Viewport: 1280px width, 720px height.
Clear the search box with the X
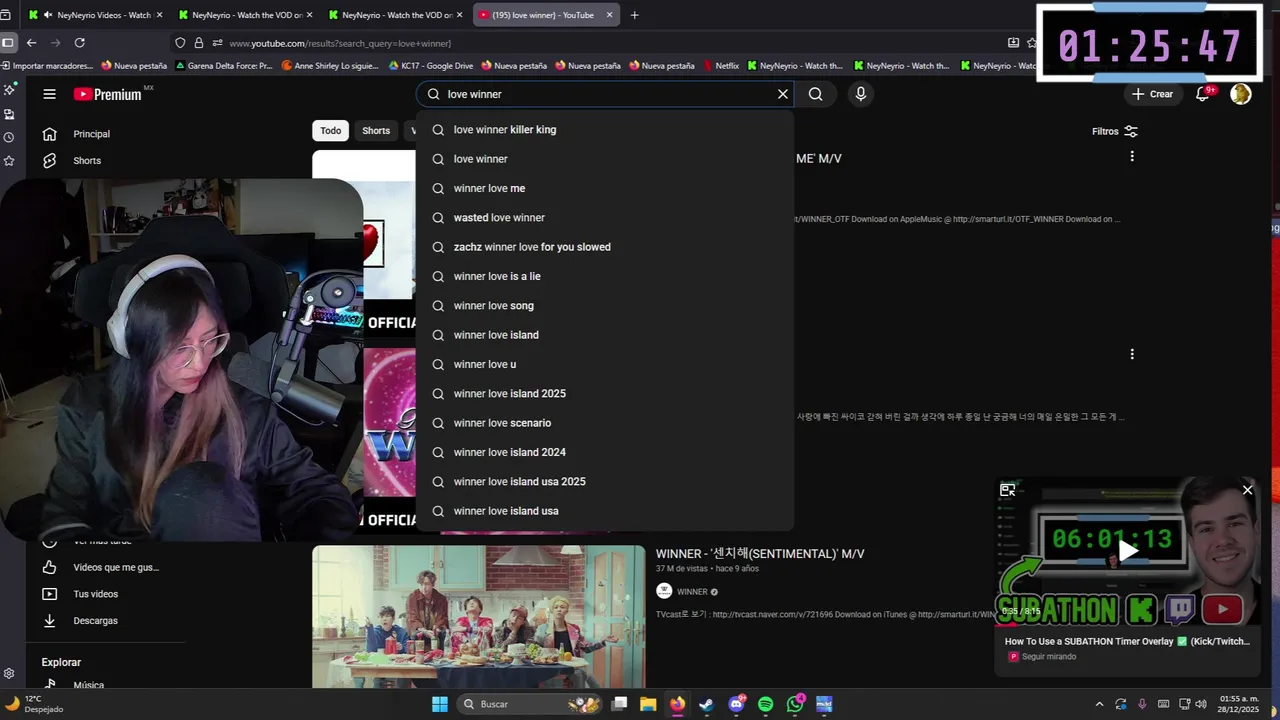pos(783,94)
